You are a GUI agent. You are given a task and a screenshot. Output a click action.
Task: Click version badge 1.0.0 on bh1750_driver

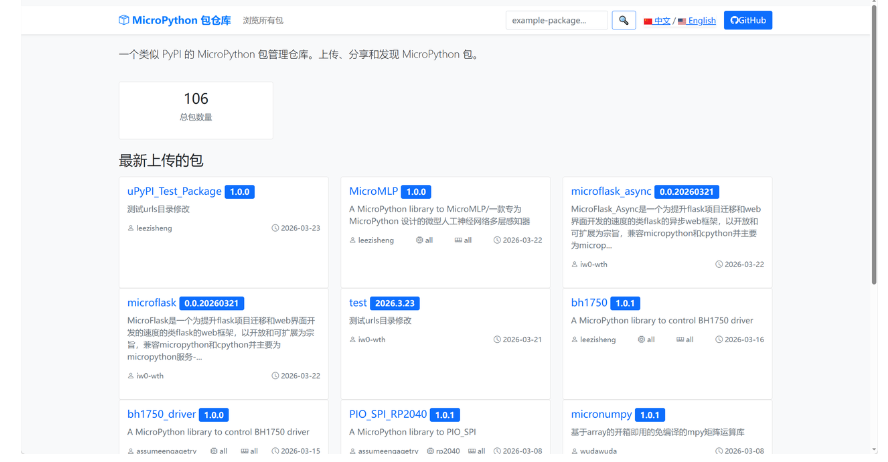pos(214,415)
